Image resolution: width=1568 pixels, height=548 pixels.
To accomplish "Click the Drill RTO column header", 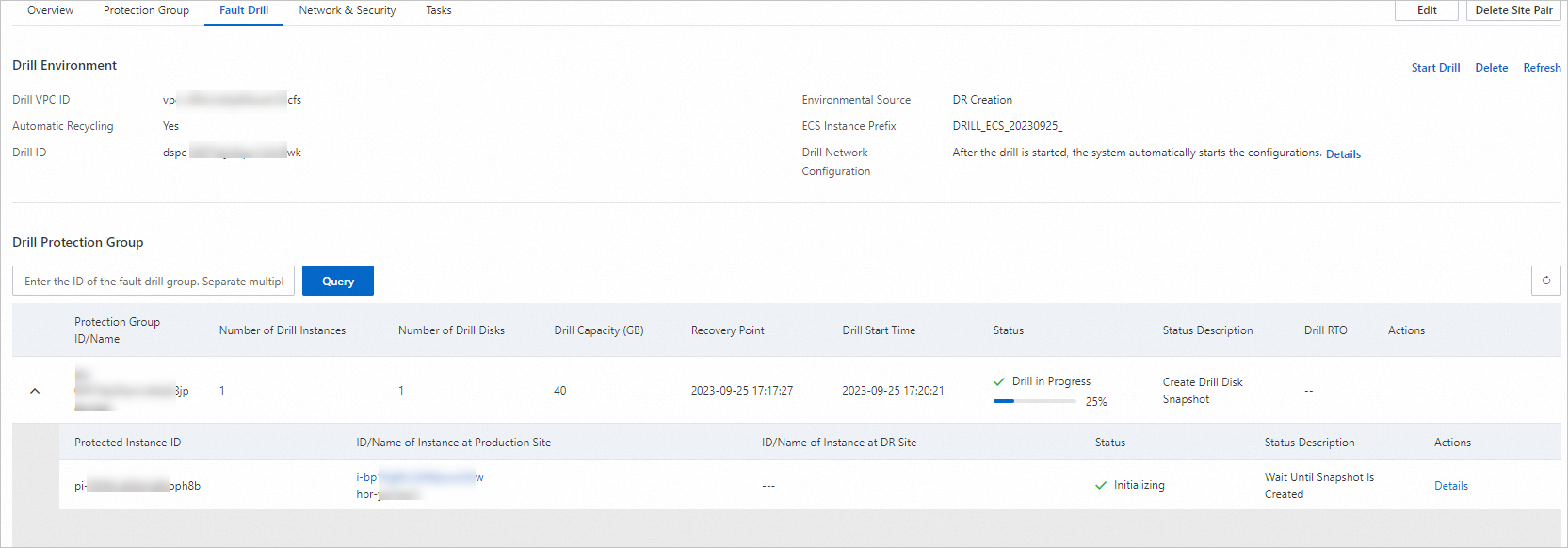I will 1325,330.
